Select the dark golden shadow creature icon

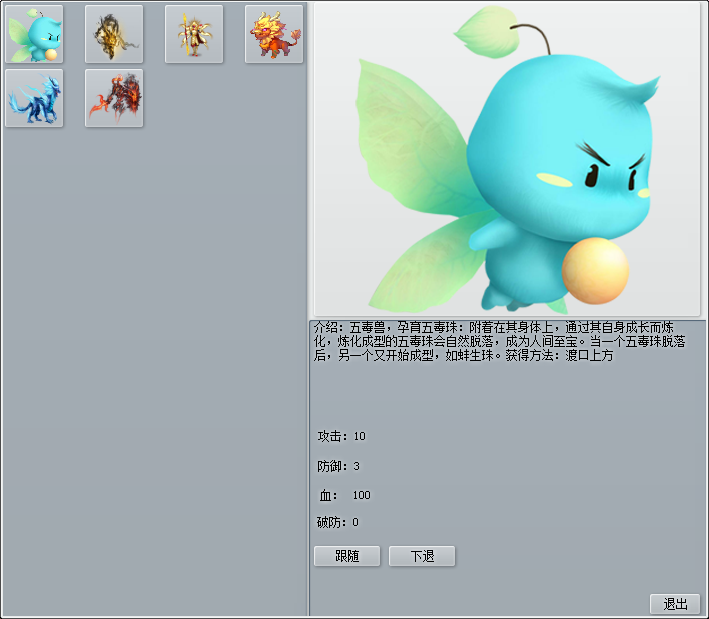tap(114, 34)
